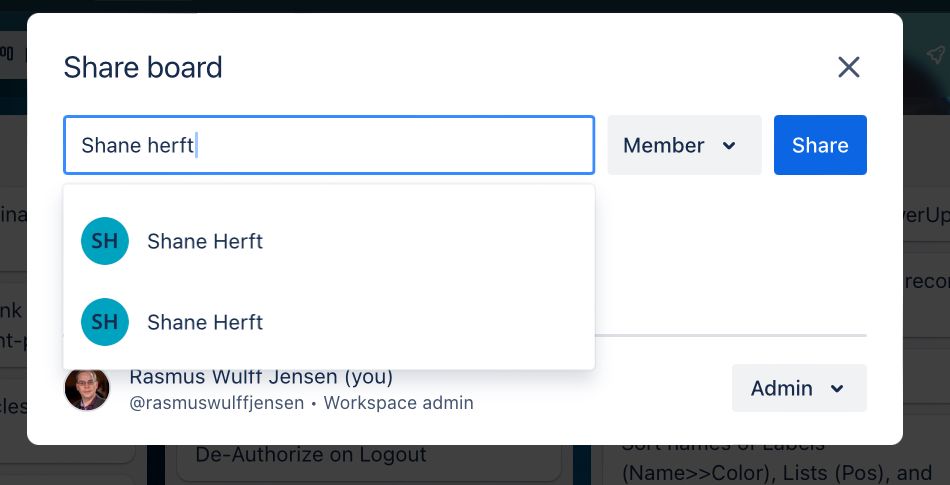The image size is (950, 485).
Task: Click the second SH avatar icon
Action: 105,322
